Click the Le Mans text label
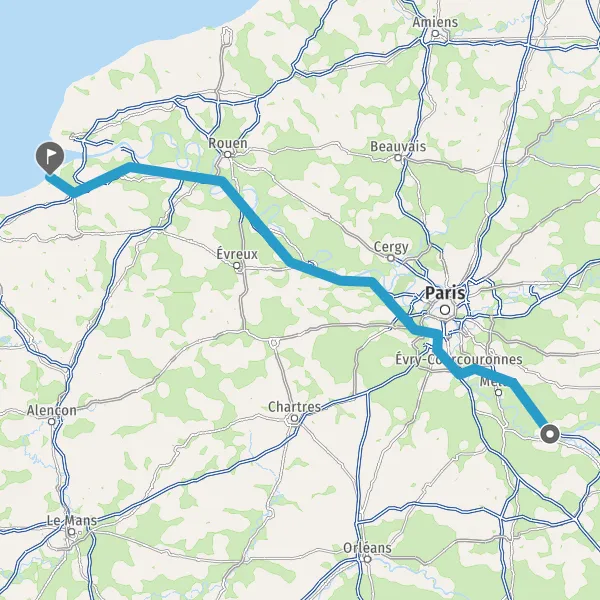This screenshot has width=600, height=600. tap(72, 520)
